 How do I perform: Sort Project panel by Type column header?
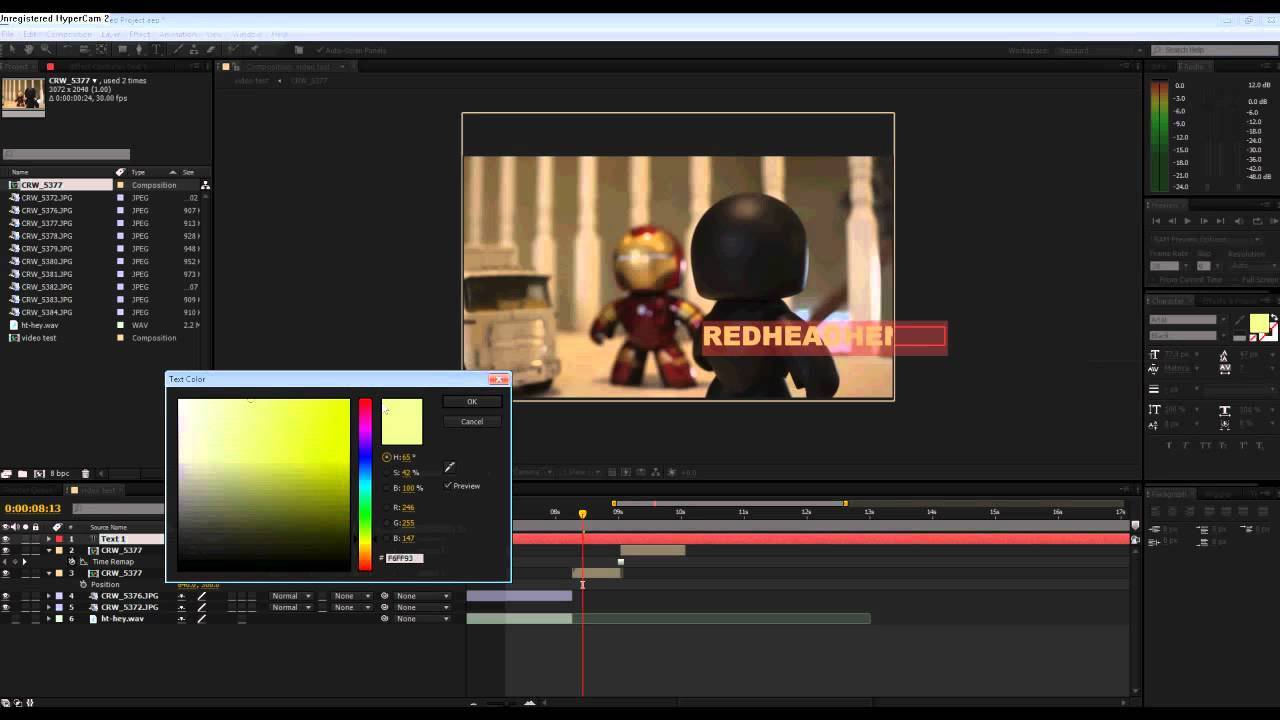138,172
